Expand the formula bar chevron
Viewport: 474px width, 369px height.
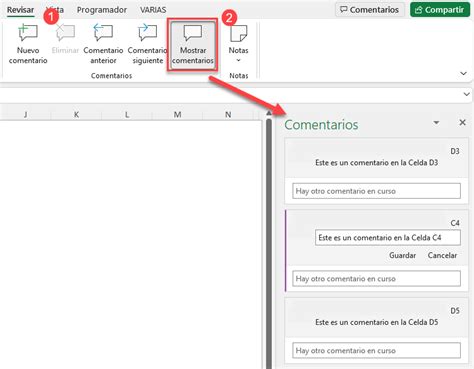pos(467,94)
